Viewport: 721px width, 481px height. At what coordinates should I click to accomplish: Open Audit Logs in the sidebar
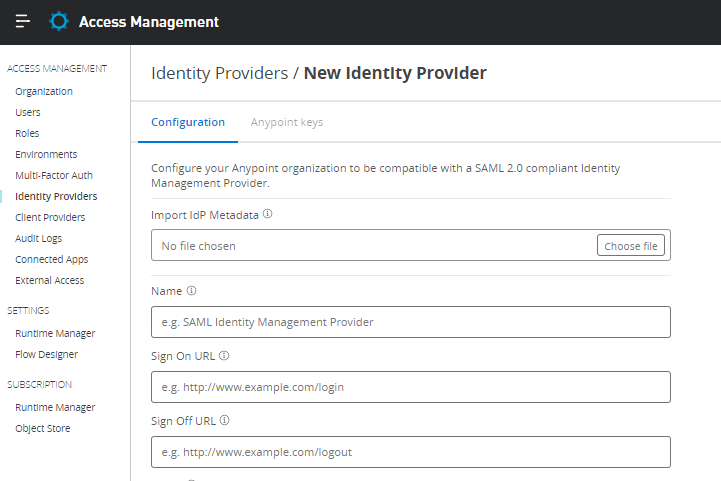(x=39, y=238)
